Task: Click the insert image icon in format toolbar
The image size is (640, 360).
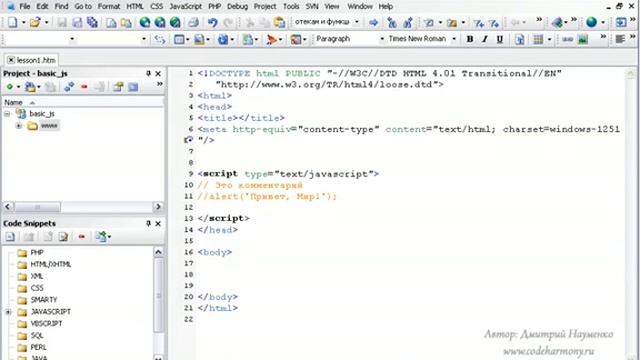Action: (583, 39)
